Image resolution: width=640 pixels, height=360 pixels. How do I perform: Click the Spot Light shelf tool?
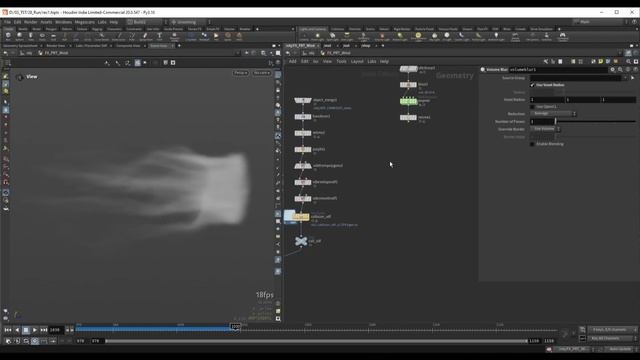(332, 37)
